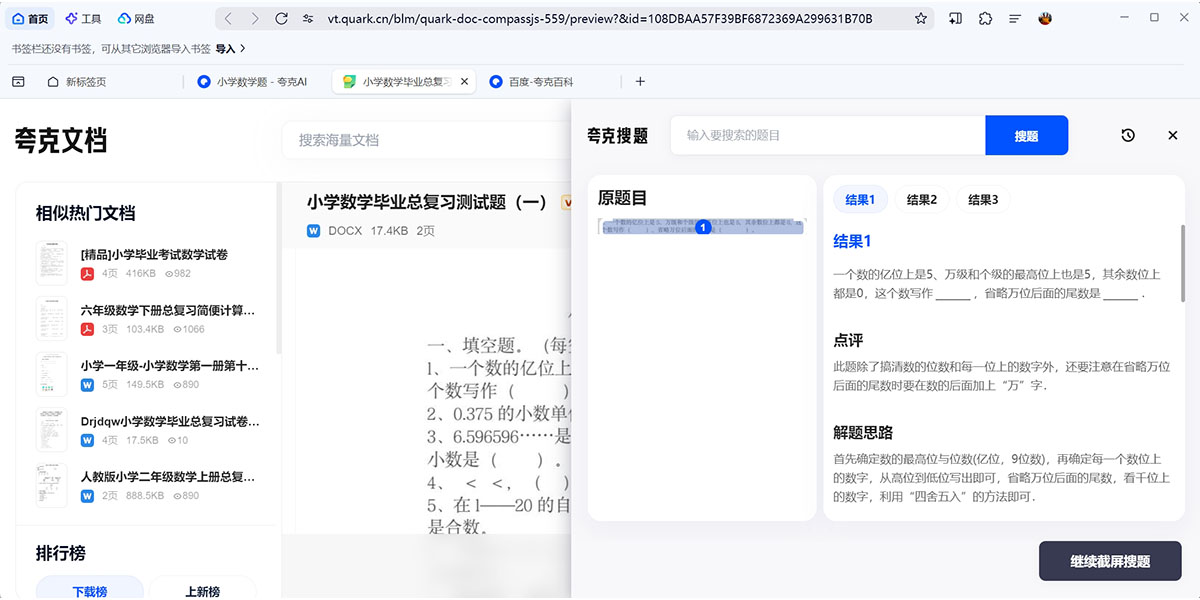Open the 工具 tools shortcut
The image size is (1200, 600).
(x=83, y=18)
